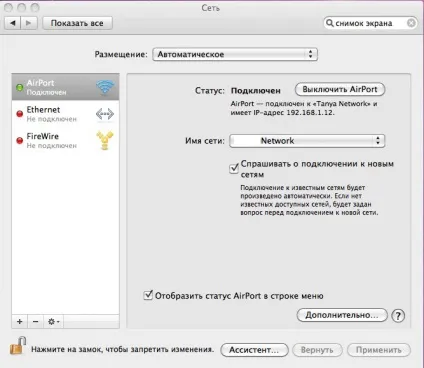The width and height of the screenshot is (424, 368).
Task: Click the Вернуть button
Action: point(317,350)
